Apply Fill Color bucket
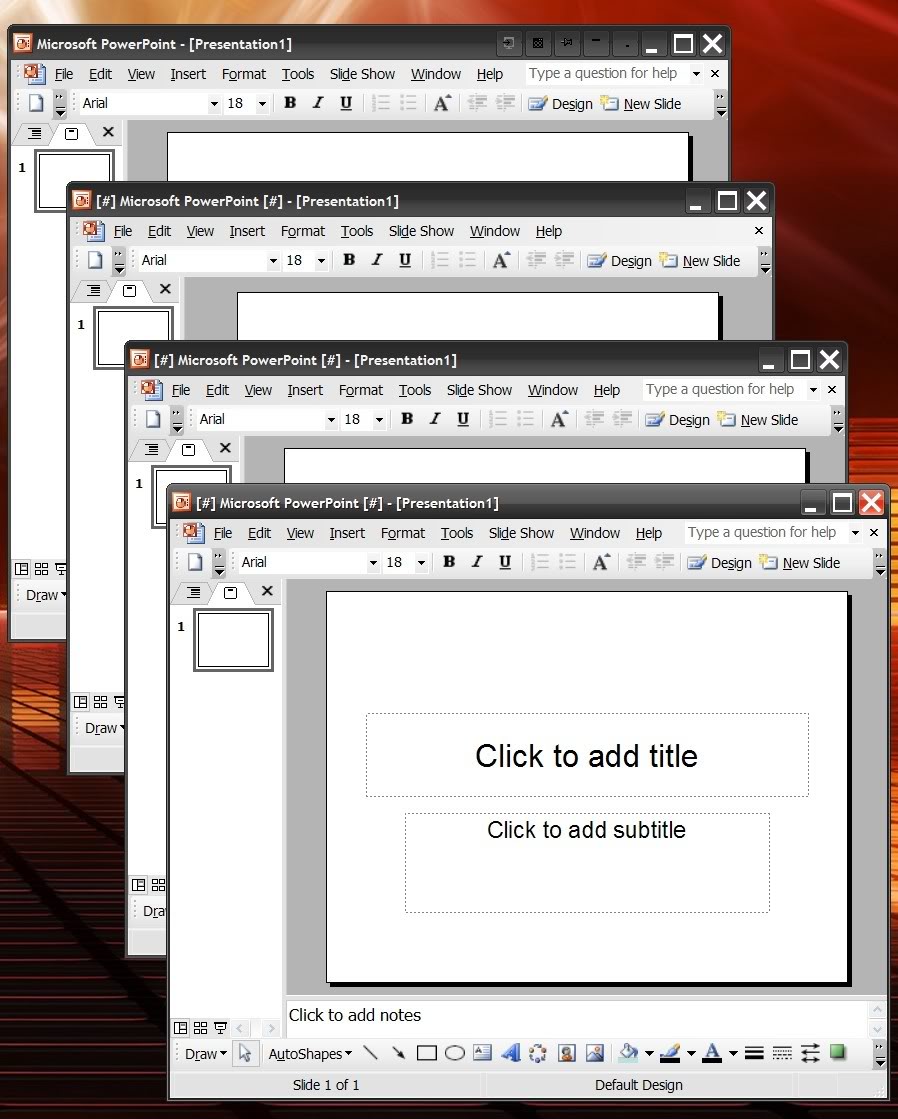Viewport: 898px width, 1119px height. click(x=628, y=1053)
